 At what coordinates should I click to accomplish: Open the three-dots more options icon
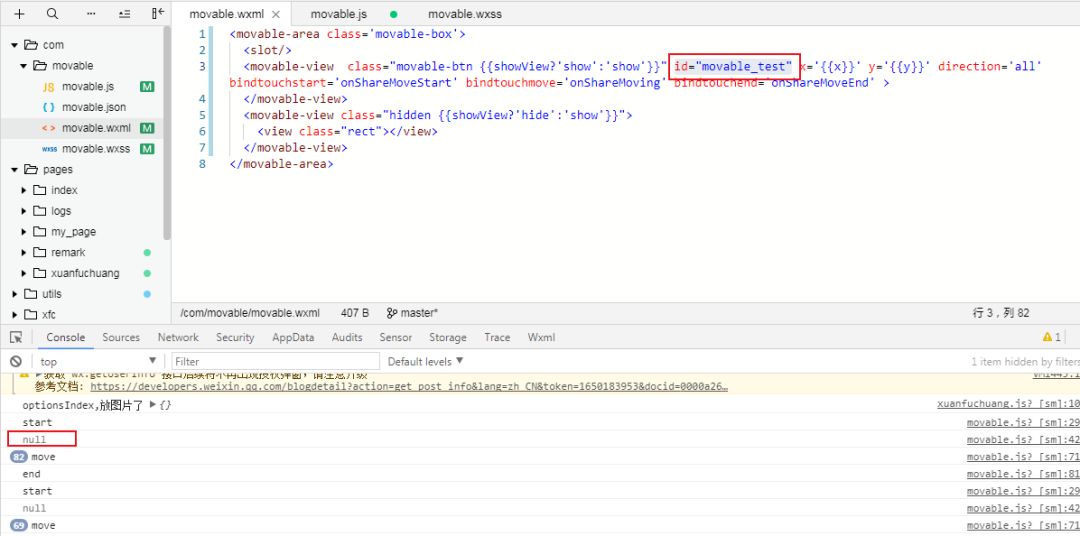pos(92,14)
